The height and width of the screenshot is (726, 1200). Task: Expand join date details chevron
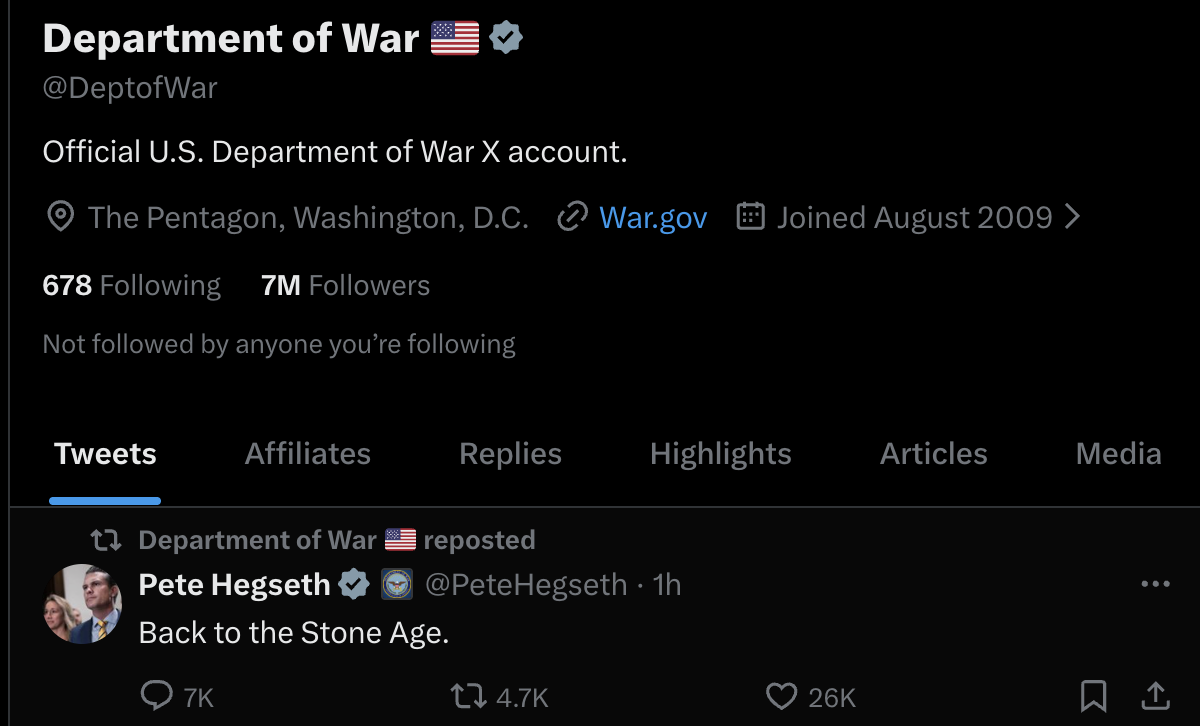coord(1073,217)
